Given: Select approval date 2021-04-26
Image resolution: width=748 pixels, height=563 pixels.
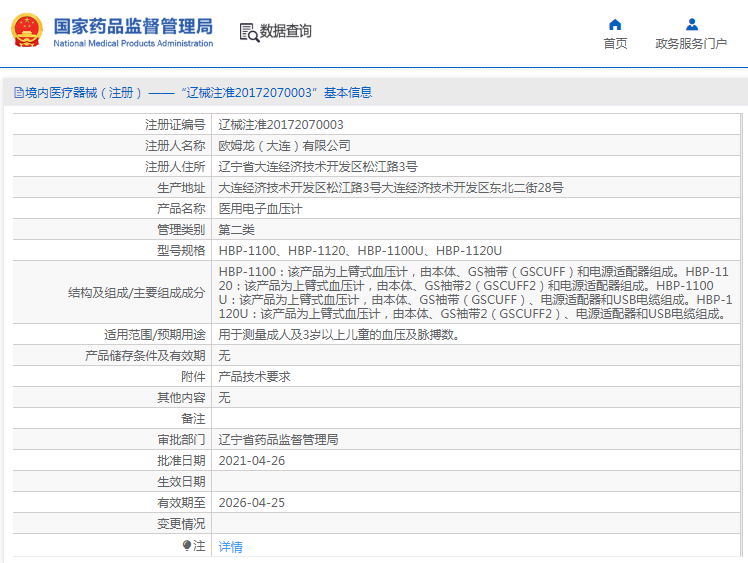Looking at the screenshot, I should (x=251, y=460).
